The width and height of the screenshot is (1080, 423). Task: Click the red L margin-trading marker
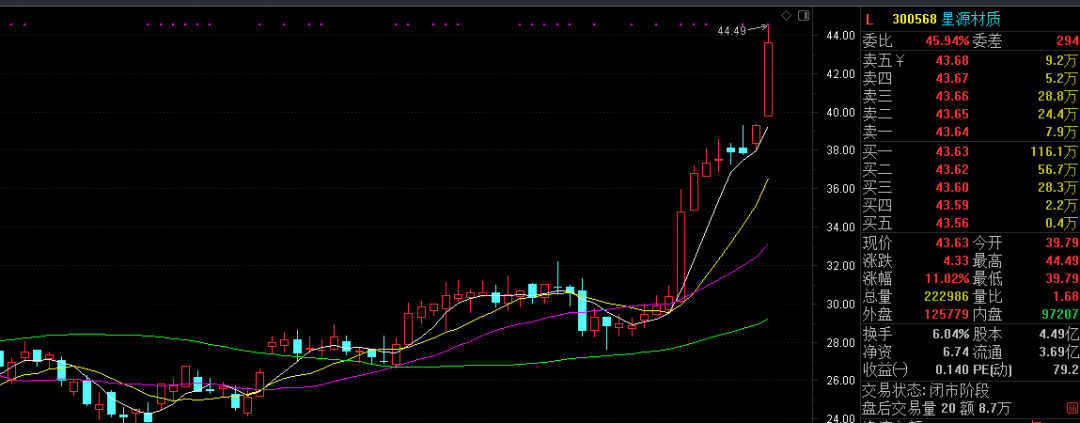pos(869,19)
